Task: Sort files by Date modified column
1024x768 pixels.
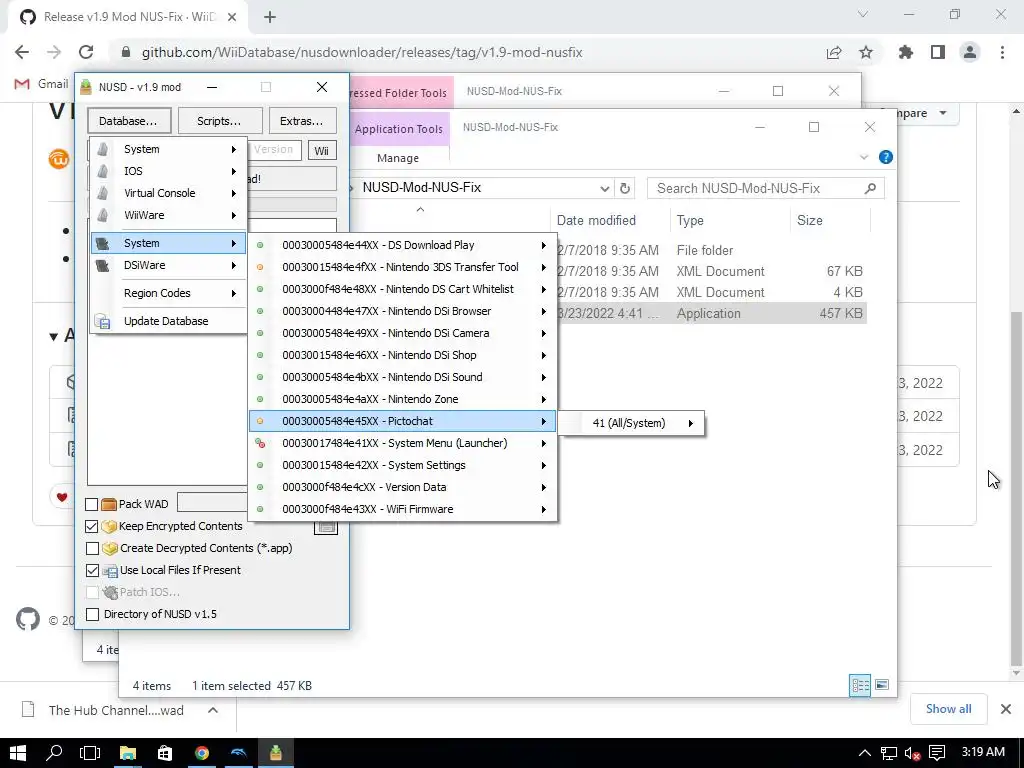Action: coord(596,221)
